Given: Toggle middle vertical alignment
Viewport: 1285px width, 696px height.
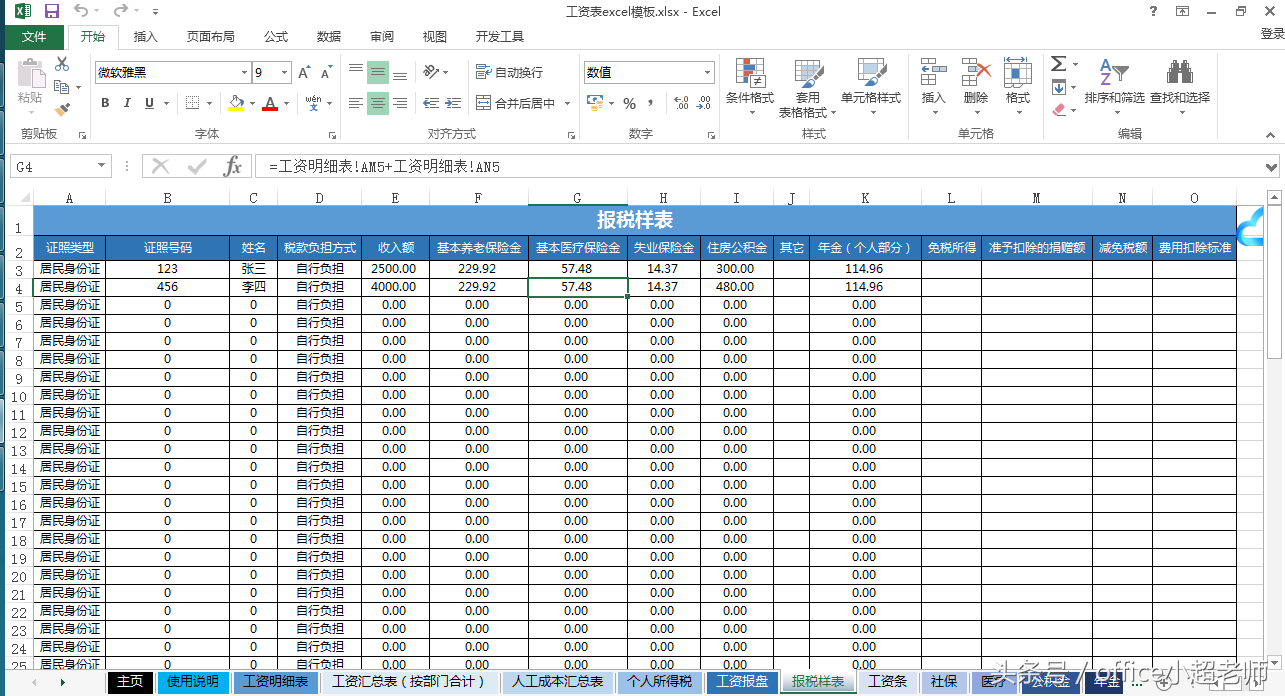Looking at the screenshot, I should (x=378, y=72).
